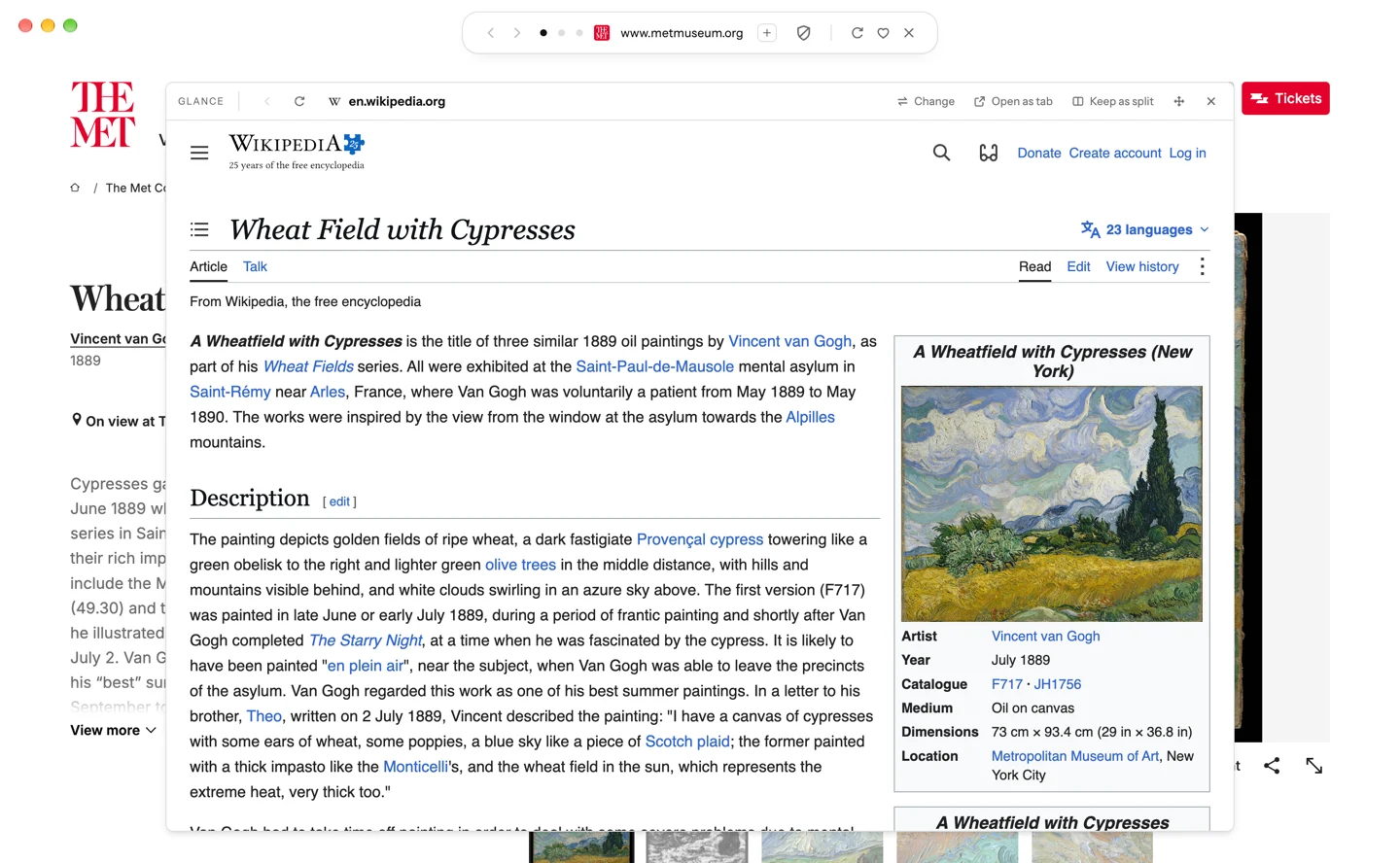Open the View history tab

1142,266
